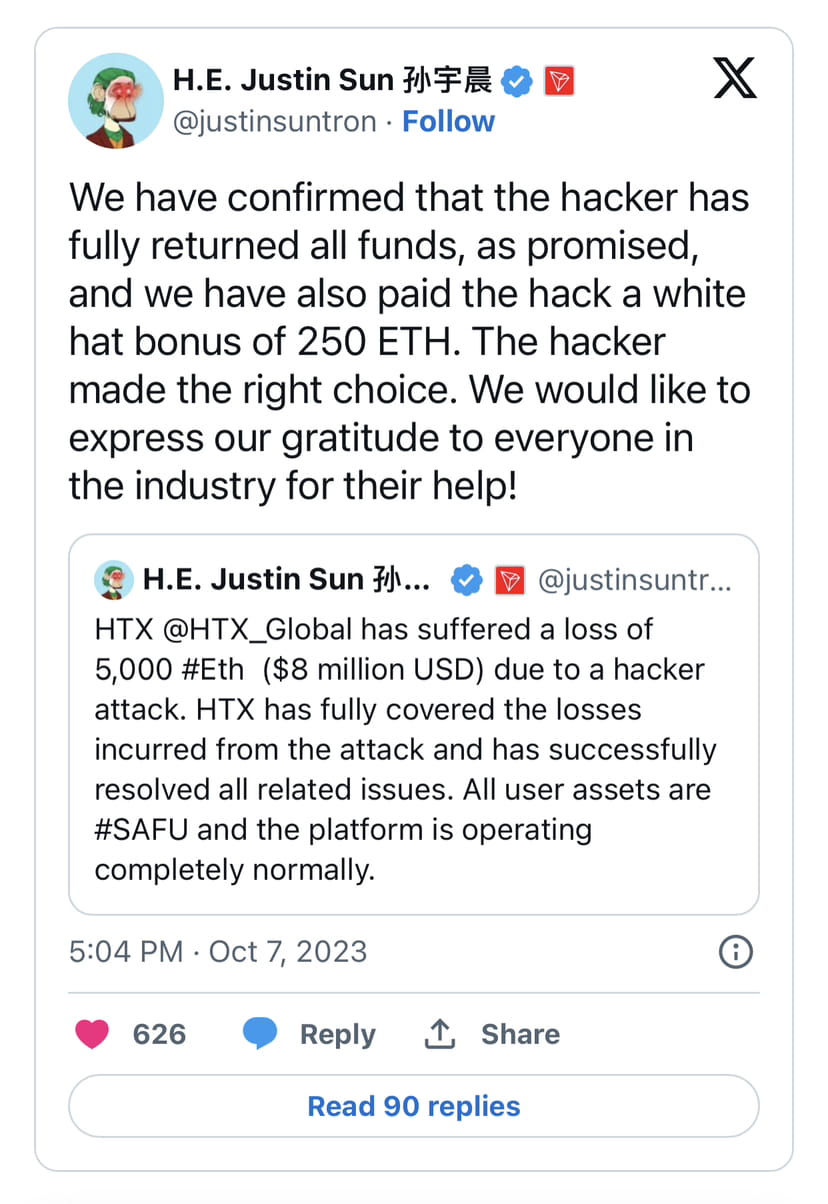Click the blue verified badge in header
This screenshot has height=1204, width=828.
tap(517, 81)
